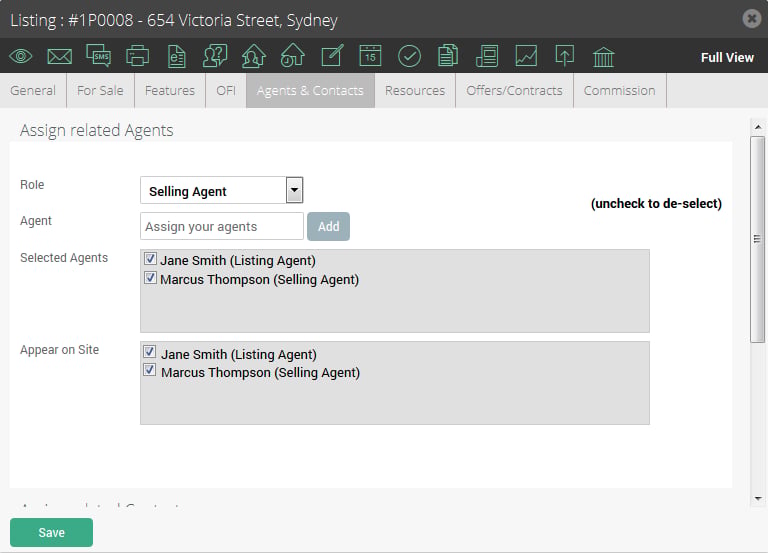Untick Marcus Thompson under Appear on Site
Screen dimensions: 768x553
[x=149, y=370]
